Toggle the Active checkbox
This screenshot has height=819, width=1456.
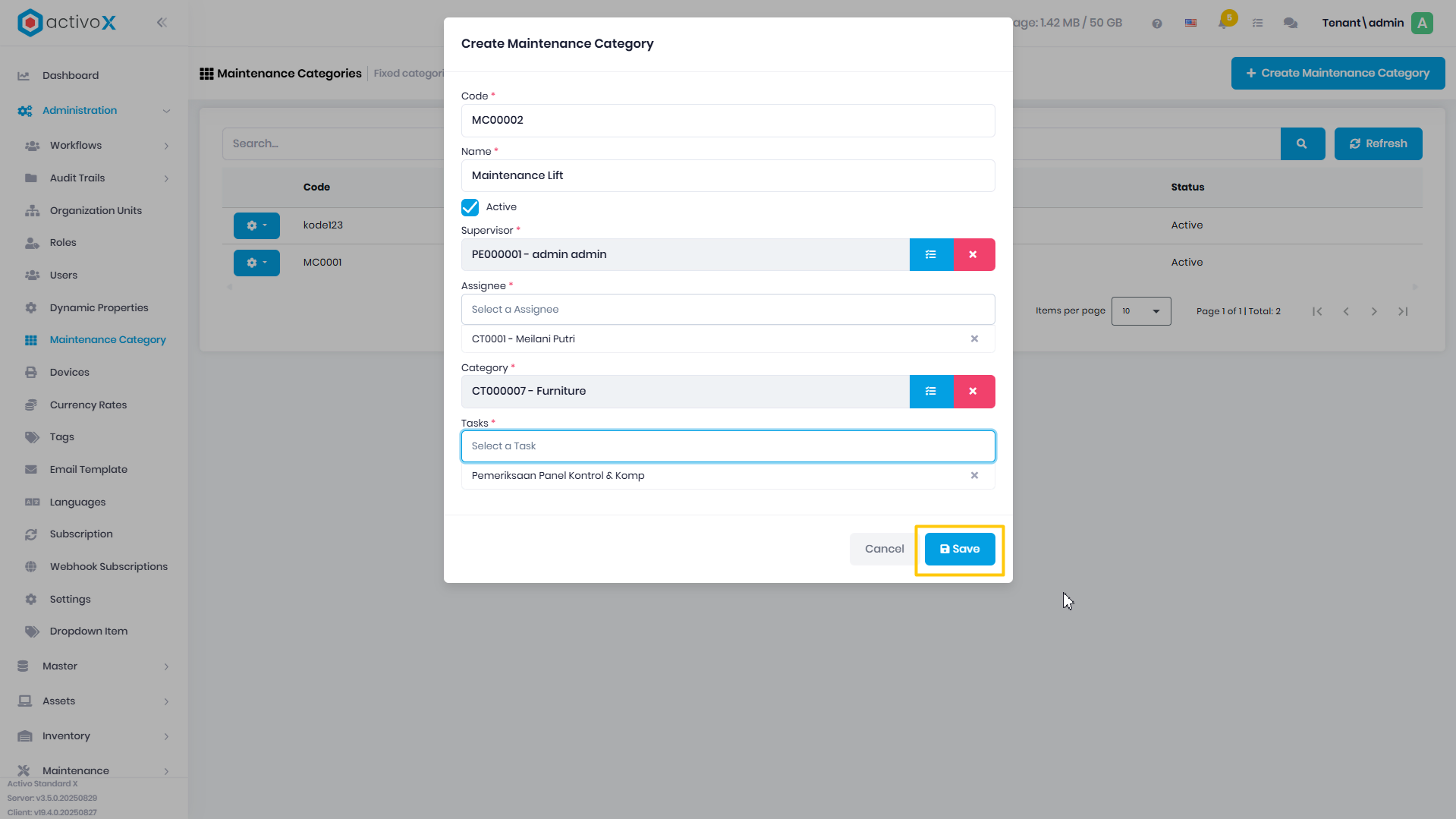coord(470,208)
